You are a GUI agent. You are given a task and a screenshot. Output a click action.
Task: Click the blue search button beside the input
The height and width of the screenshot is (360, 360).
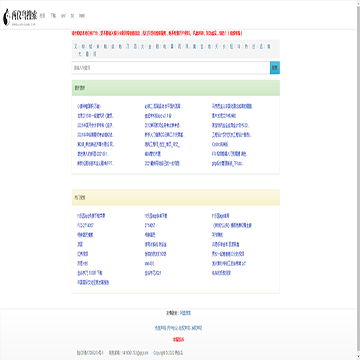[275, 68]
